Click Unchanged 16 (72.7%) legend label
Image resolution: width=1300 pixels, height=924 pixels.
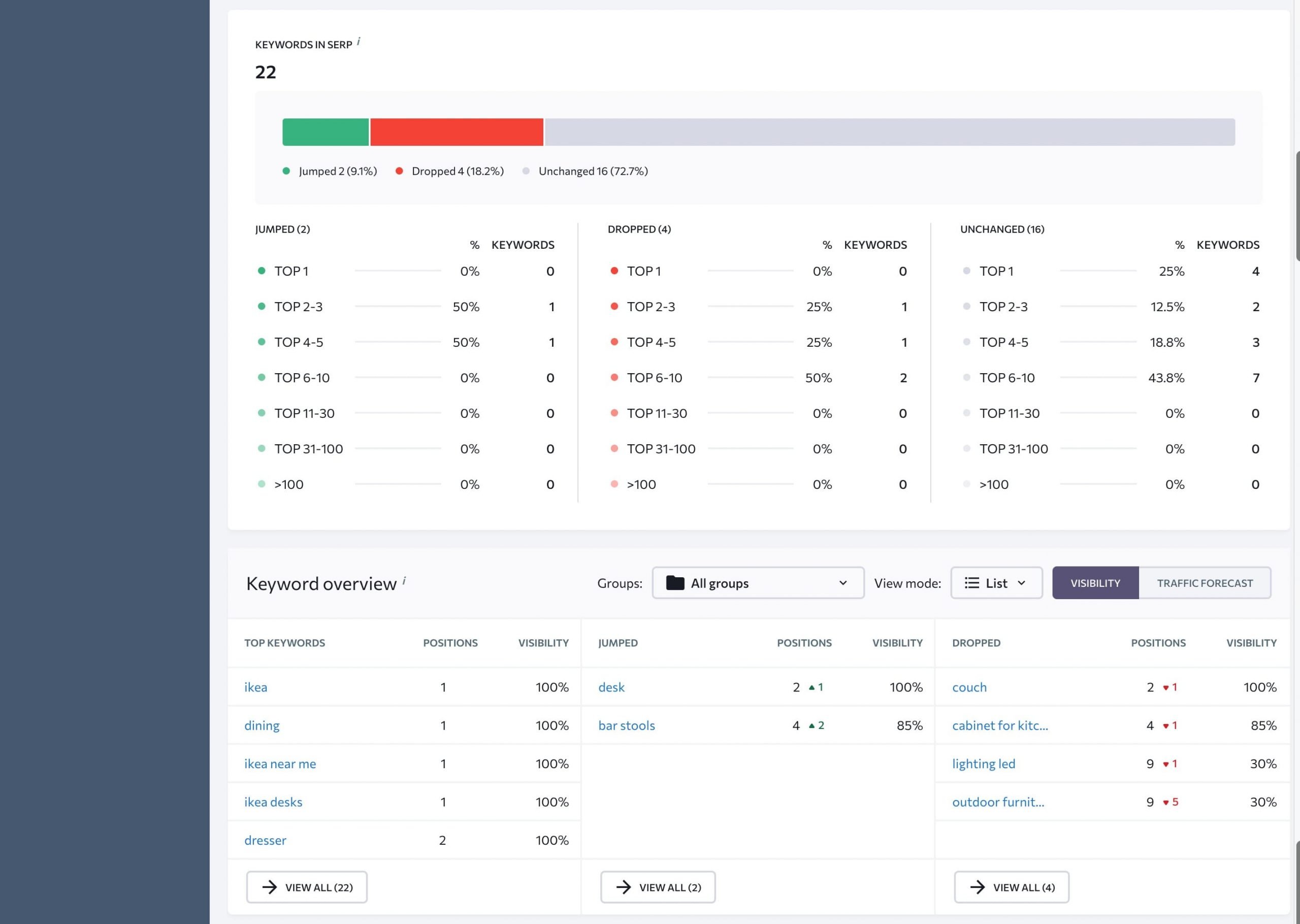pos(593,171)
